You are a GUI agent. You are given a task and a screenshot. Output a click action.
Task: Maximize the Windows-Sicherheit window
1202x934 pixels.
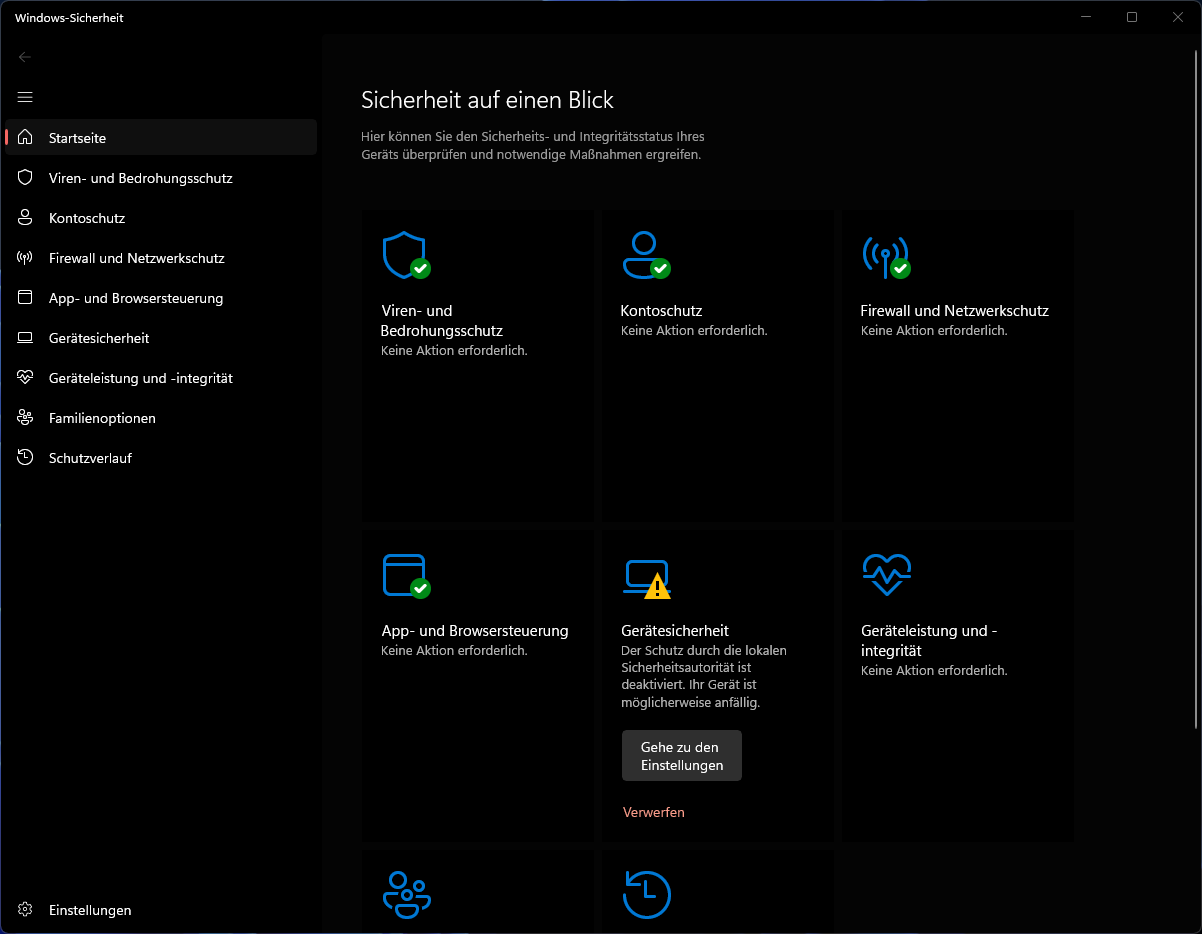point(1132,17)
